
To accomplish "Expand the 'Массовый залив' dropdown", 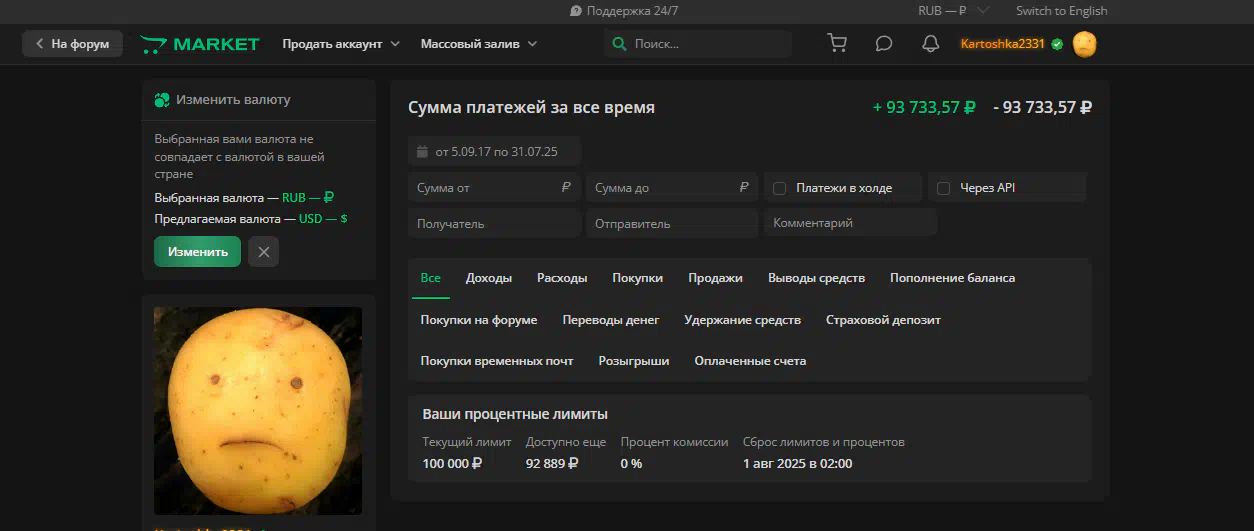I will tap(479, 44).
